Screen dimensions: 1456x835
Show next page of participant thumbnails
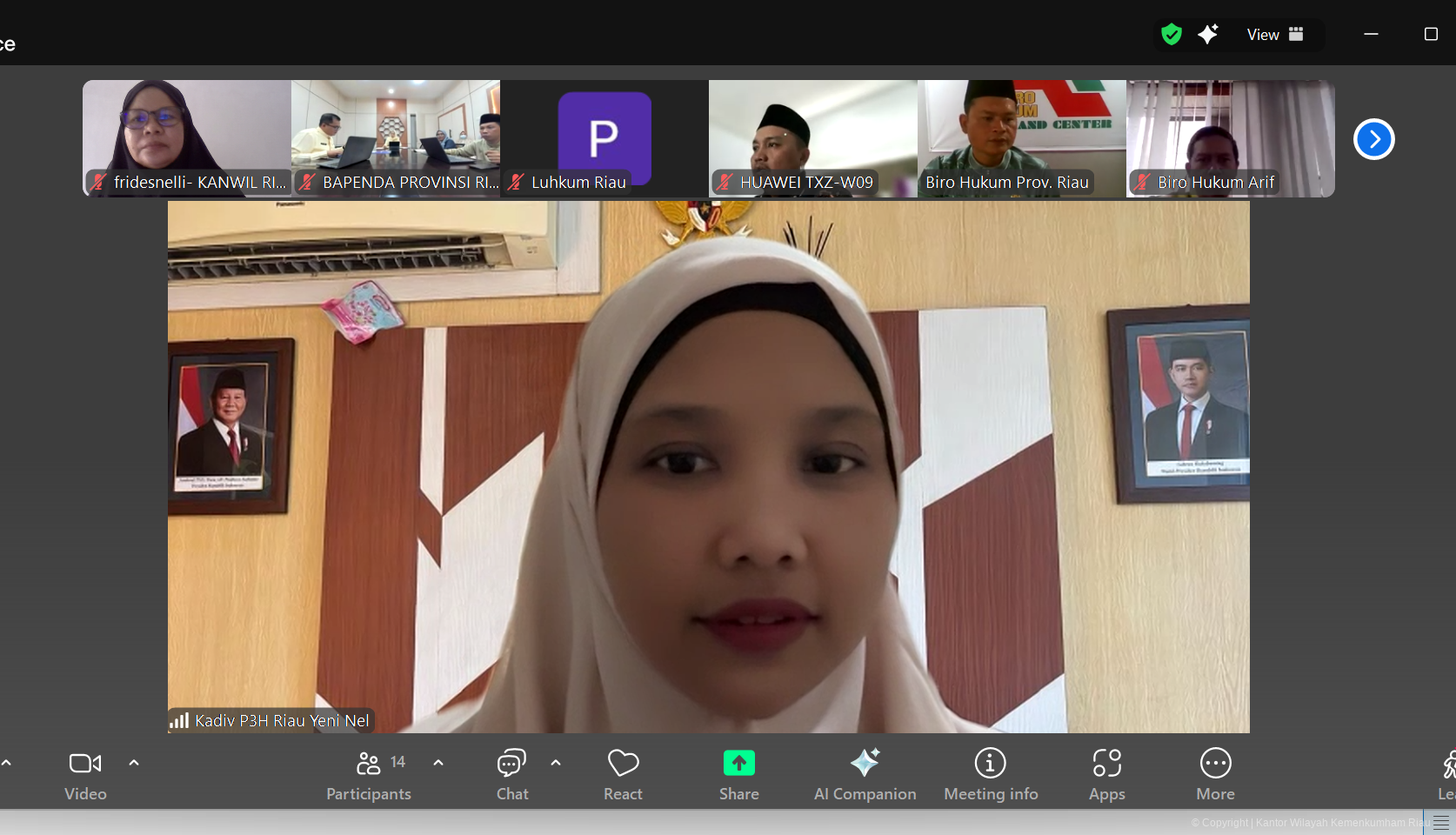pyautogui.click(x=1373, y=139)
